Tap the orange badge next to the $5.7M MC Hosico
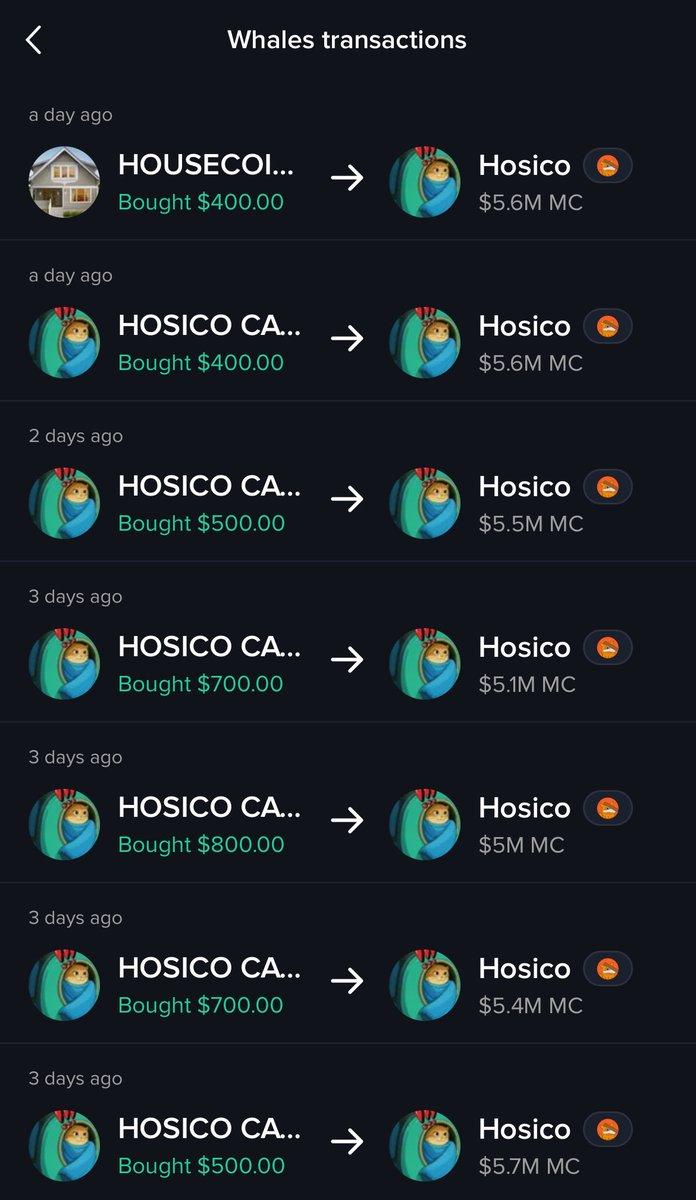696x1200 pixels. coord(607,1129)
